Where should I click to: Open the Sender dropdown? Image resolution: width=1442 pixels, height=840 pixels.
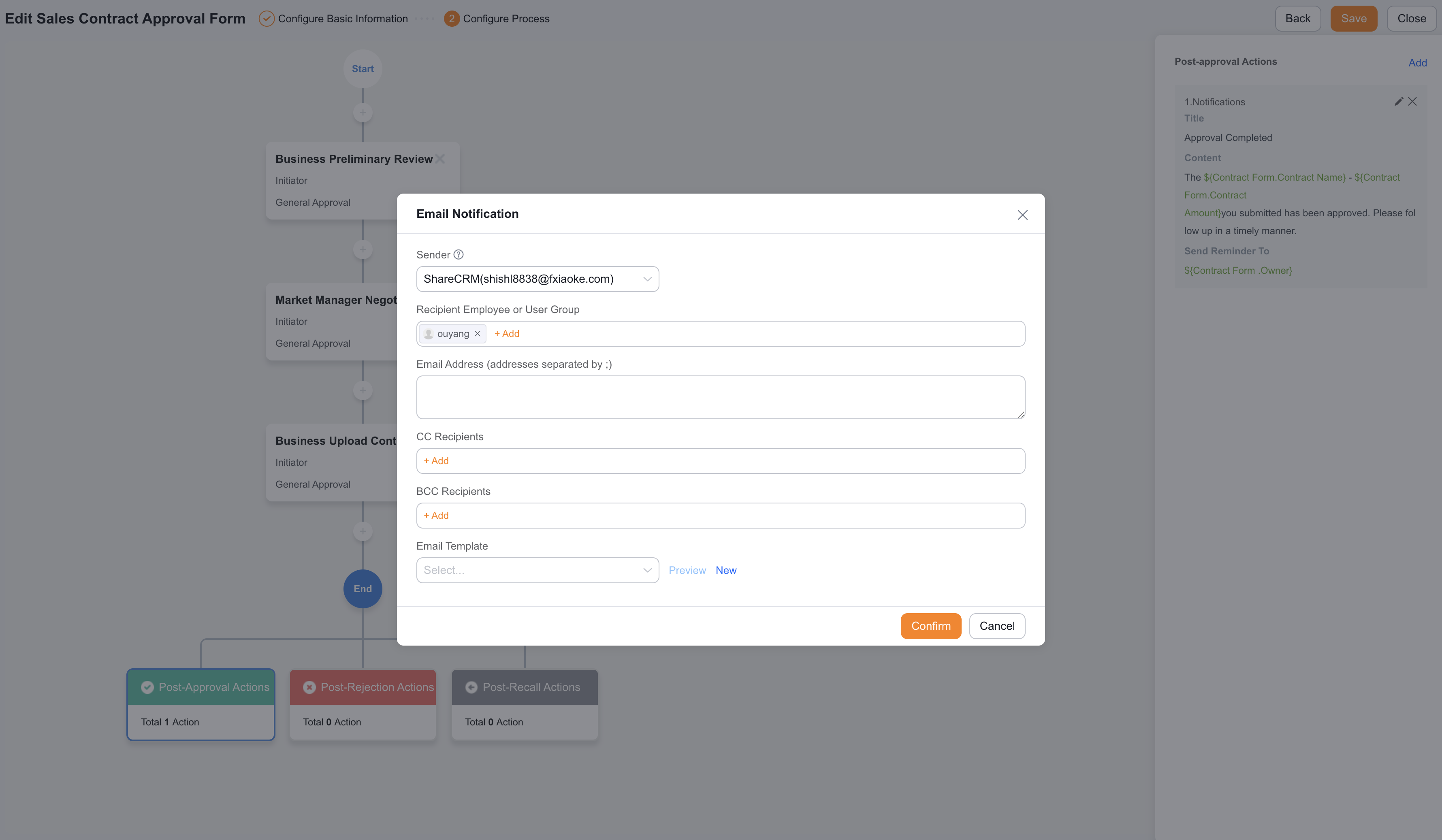(x=538, y=279)
